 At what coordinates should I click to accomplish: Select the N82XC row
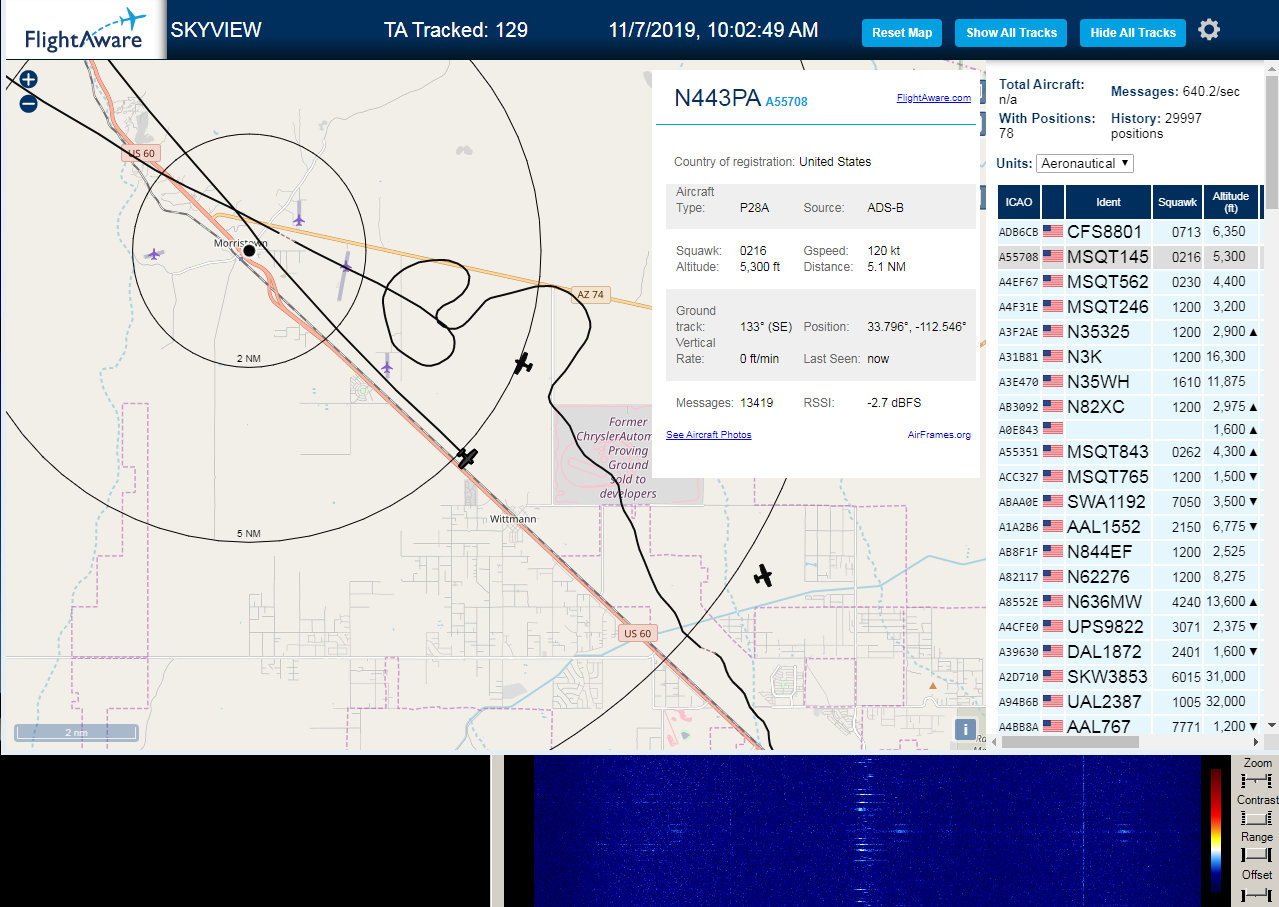click(x=1129, y=407)
